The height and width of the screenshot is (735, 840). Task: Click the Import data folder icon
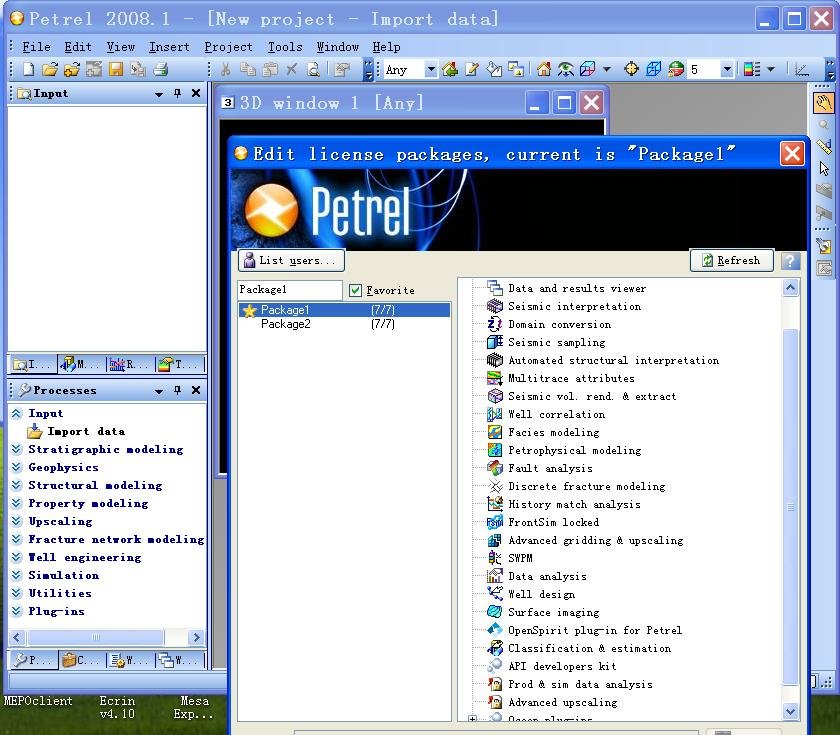(x=35, y=431)
